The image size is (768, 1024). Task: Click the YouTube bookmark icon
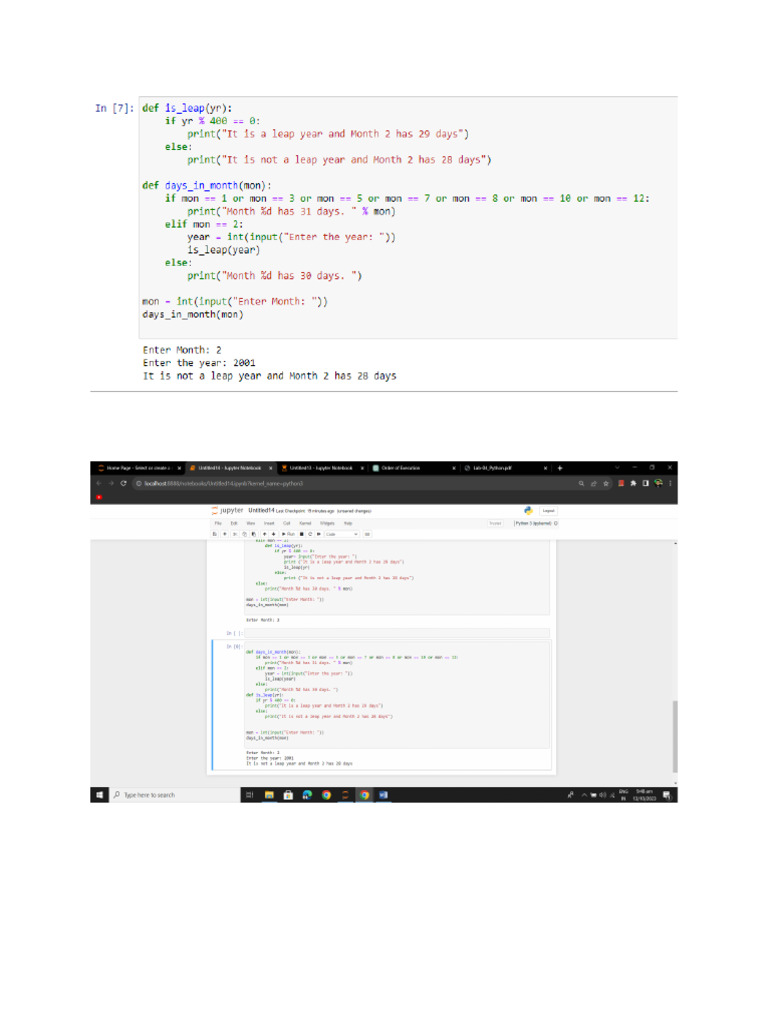coord(99,497)
